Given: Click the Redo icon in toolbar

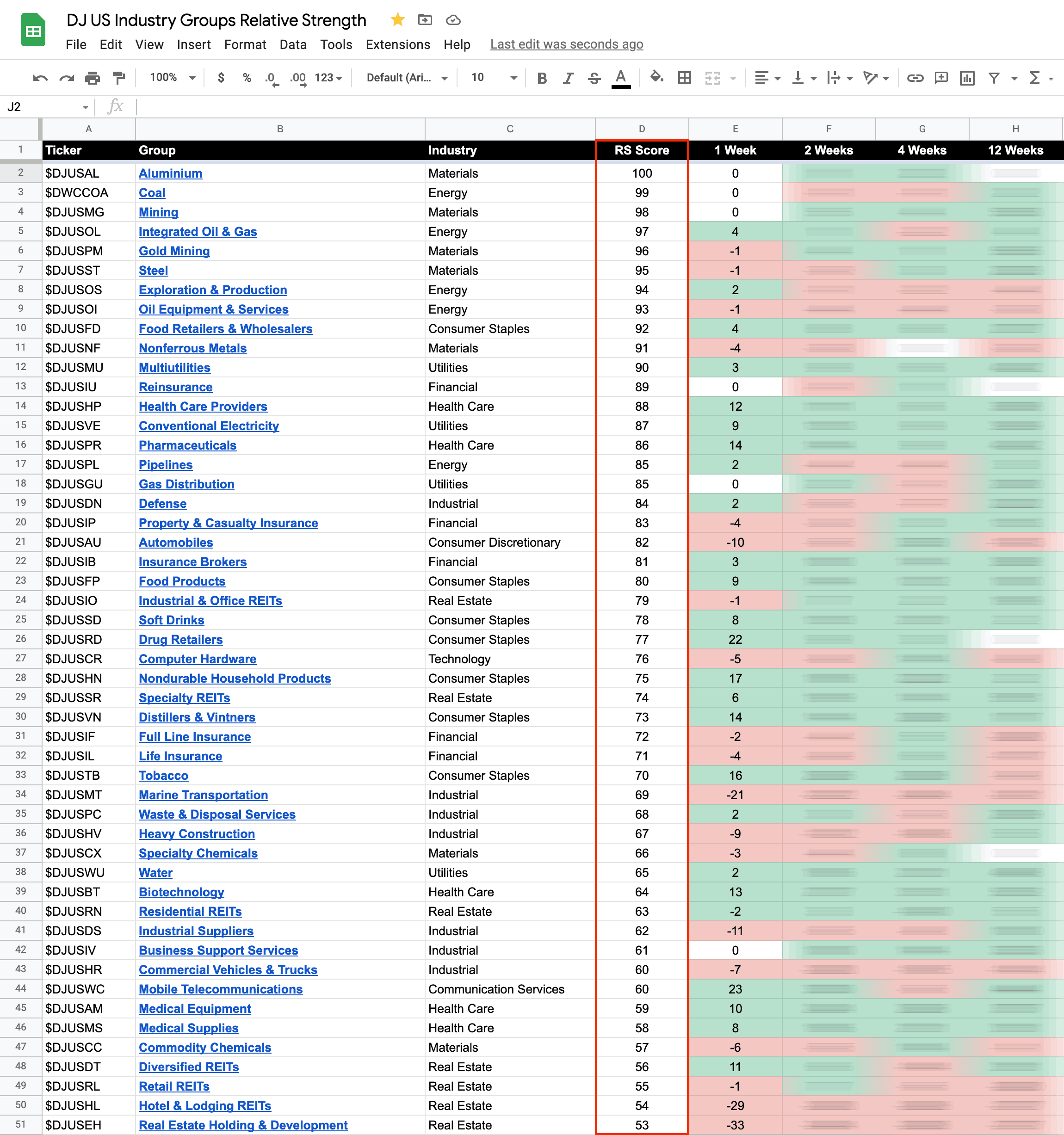Looking at the screenshot, I should coord(67,78).
